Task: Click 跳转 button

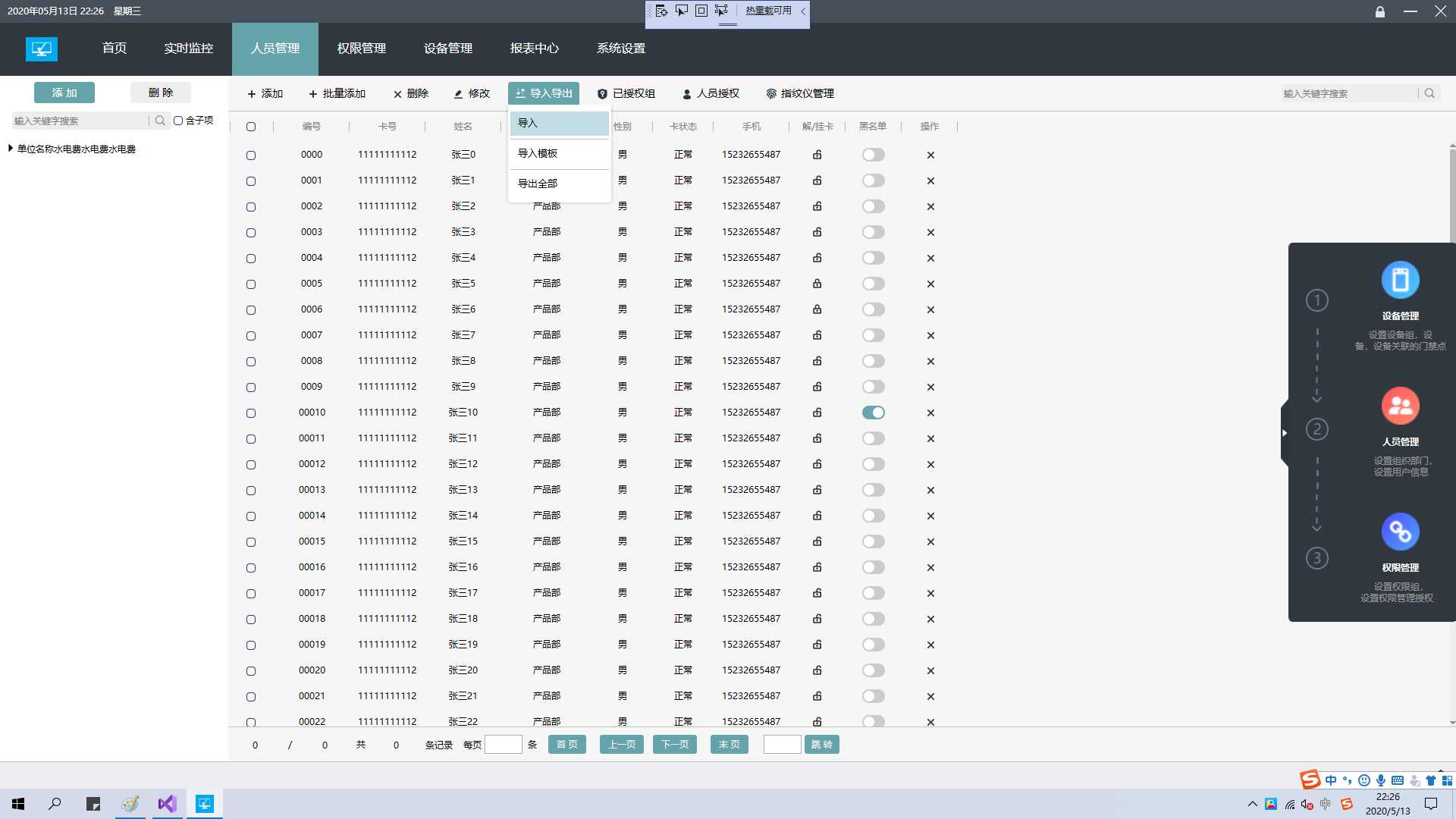Action: coord(822,745)
